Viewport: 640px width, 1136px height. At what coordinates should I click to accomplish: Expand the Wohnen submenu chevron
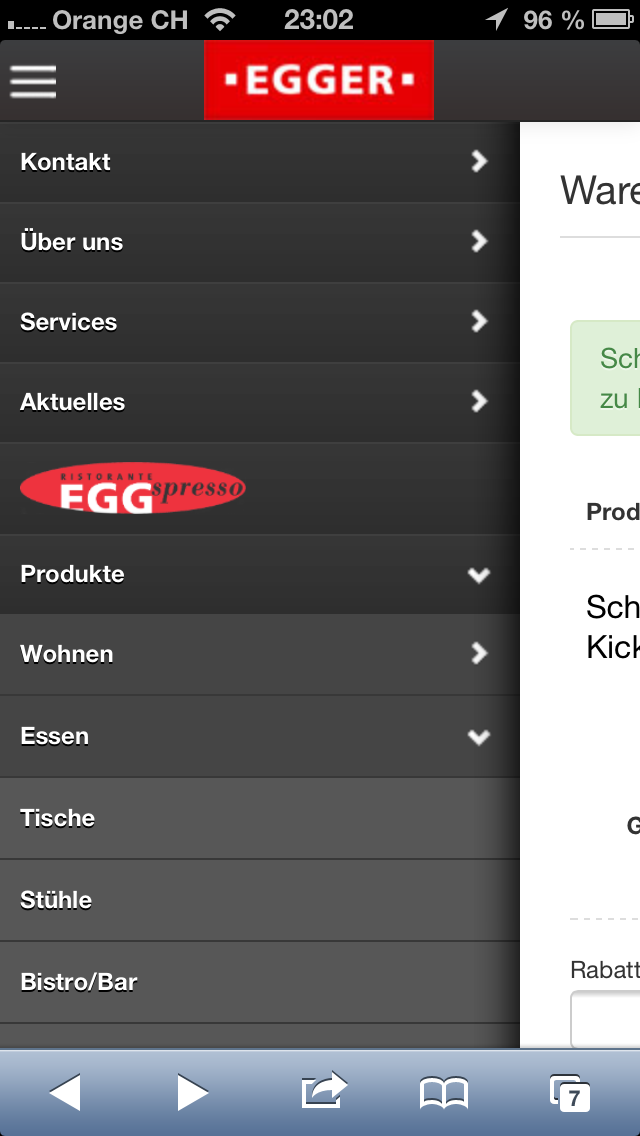tap(479, 653)
